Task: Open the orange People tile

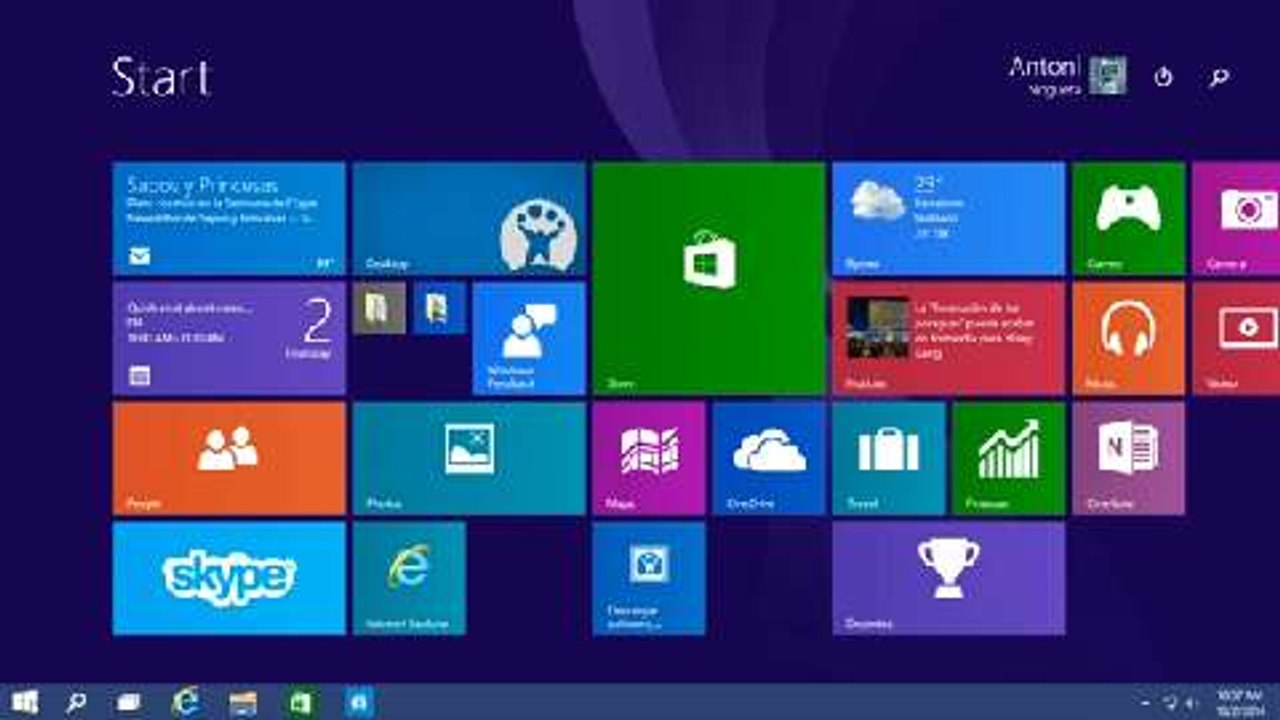Action: point(229,459)
